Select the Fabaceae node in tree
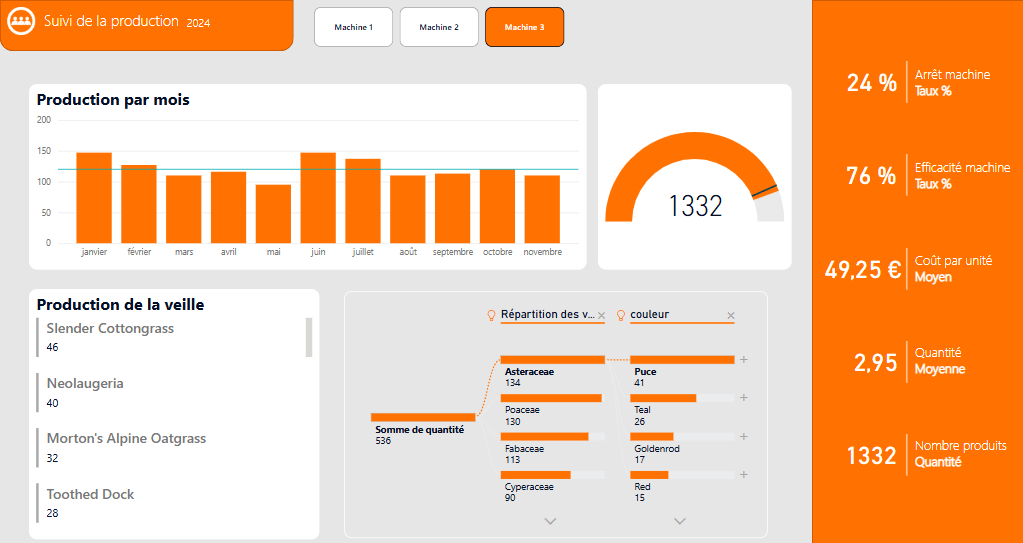Screen dimensions: 1023x543 point(545,437)
